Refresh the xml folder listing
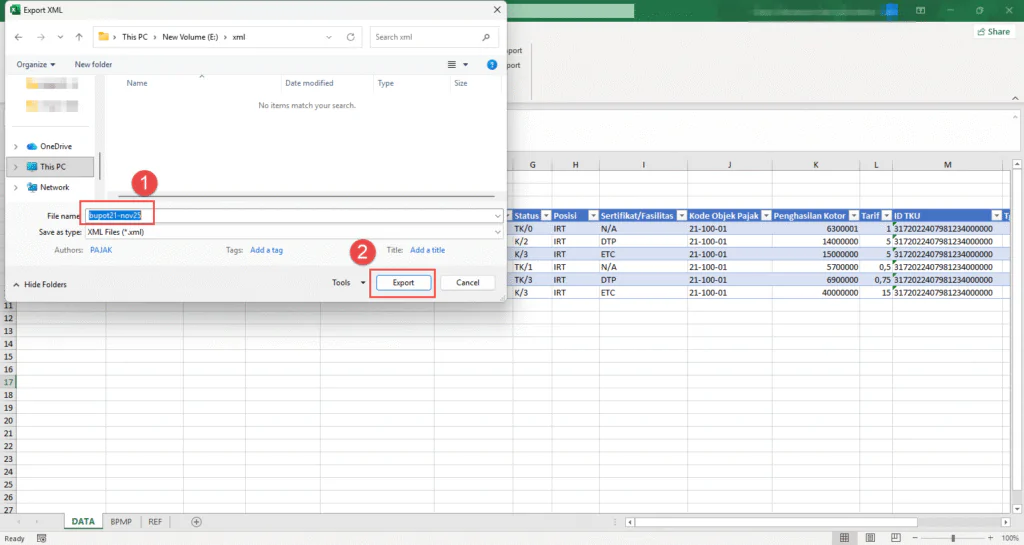 pyautogui.click(x=351, y=37)
